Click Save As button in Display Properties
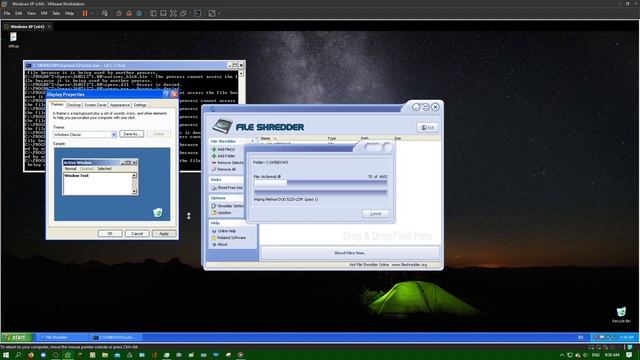This screenshot has height=360, width=640. point(131,134)
